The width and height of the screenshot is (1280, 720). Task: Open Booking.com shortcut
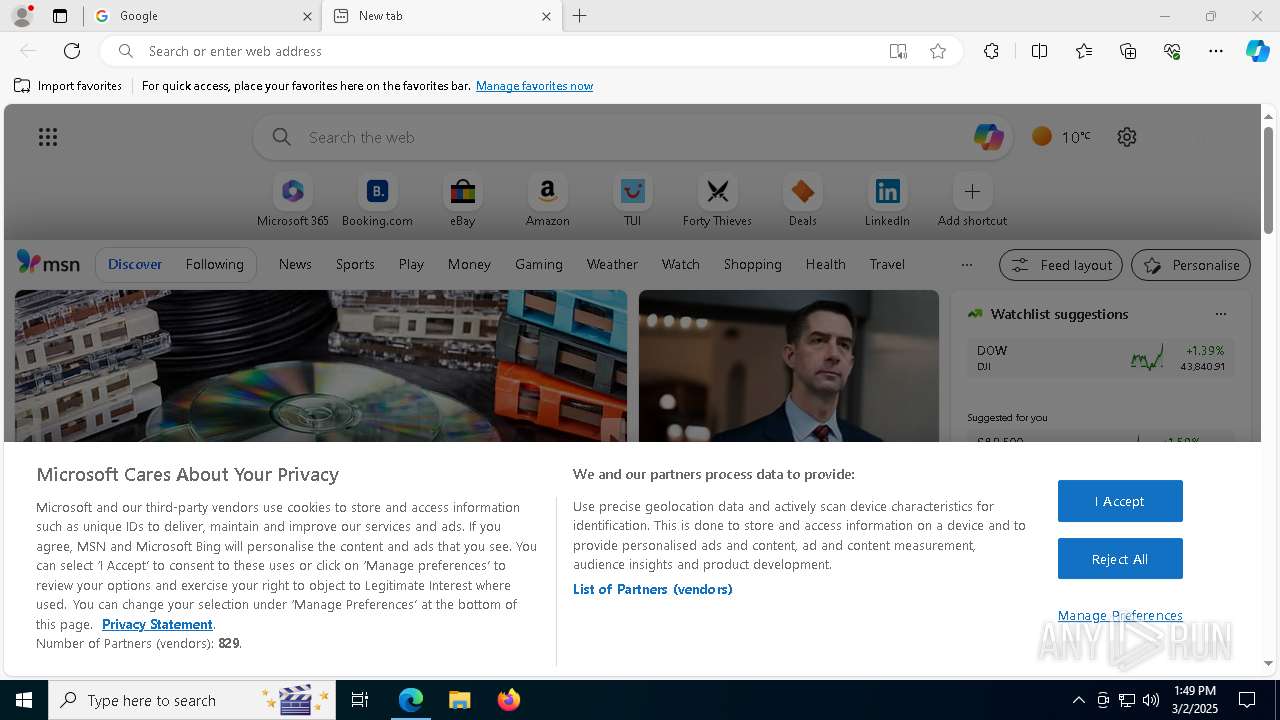pyautogui.click(x=377, y=200)
